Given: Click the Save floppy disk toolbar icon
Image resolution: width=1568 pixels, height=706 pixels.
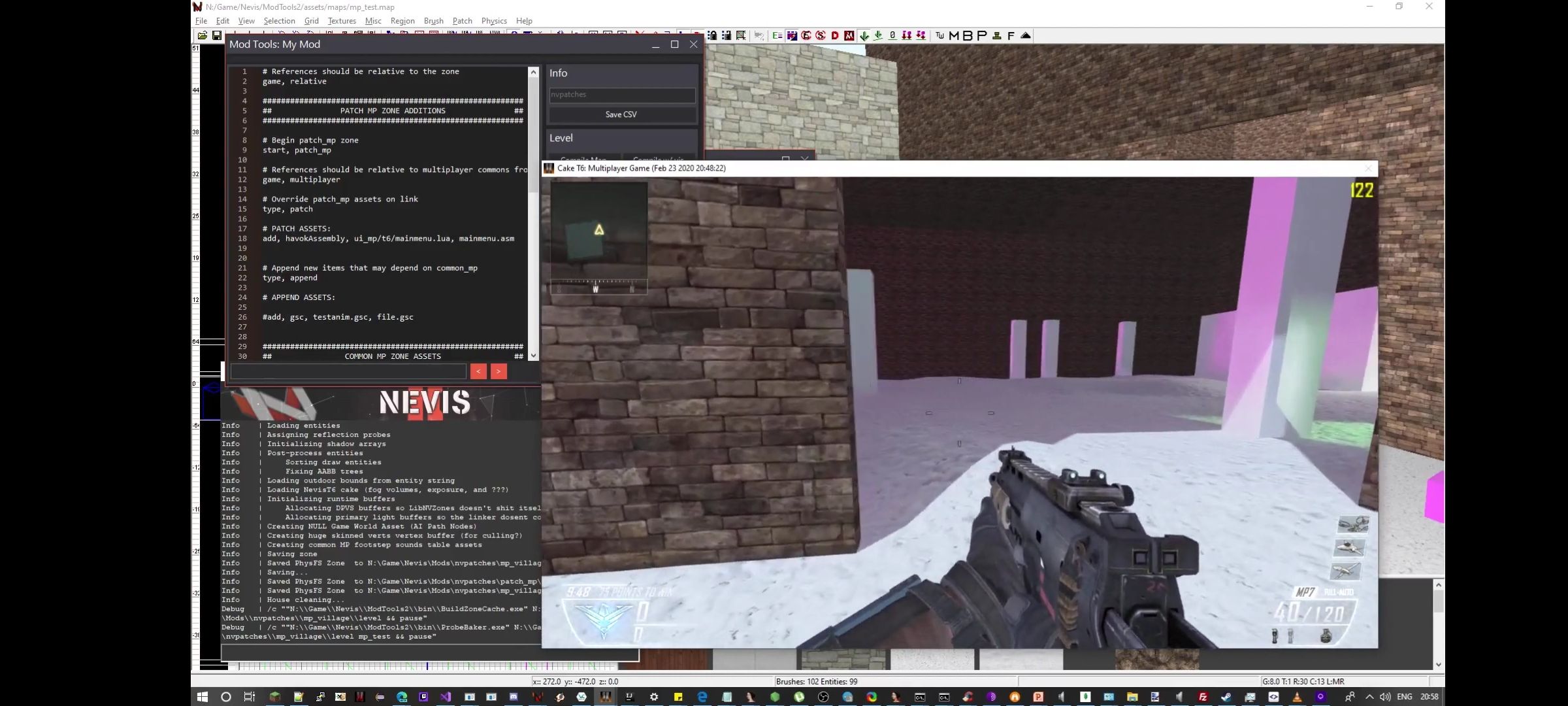Looking at the screenshot, I should point(217,35).
